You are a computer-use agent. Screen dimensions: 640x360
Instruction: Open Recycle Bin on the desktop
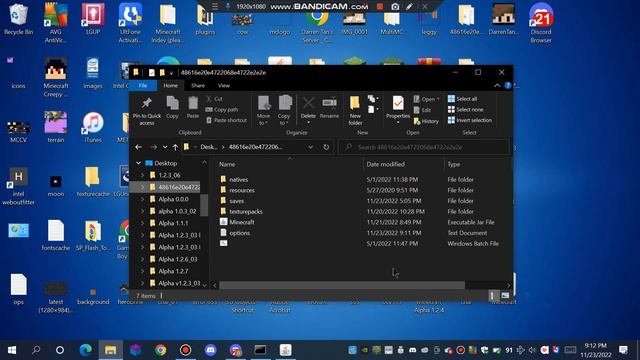pyautogui.click(x=18, y=19)
